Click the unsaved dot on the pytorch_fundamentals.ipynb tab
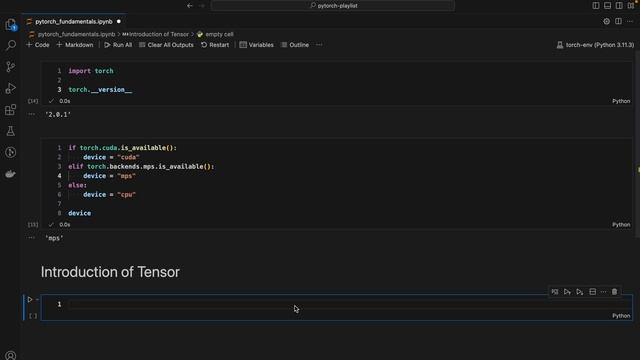The width and height of the screenshot is (640, 360). pyautogui.click(x=119, y=22)
